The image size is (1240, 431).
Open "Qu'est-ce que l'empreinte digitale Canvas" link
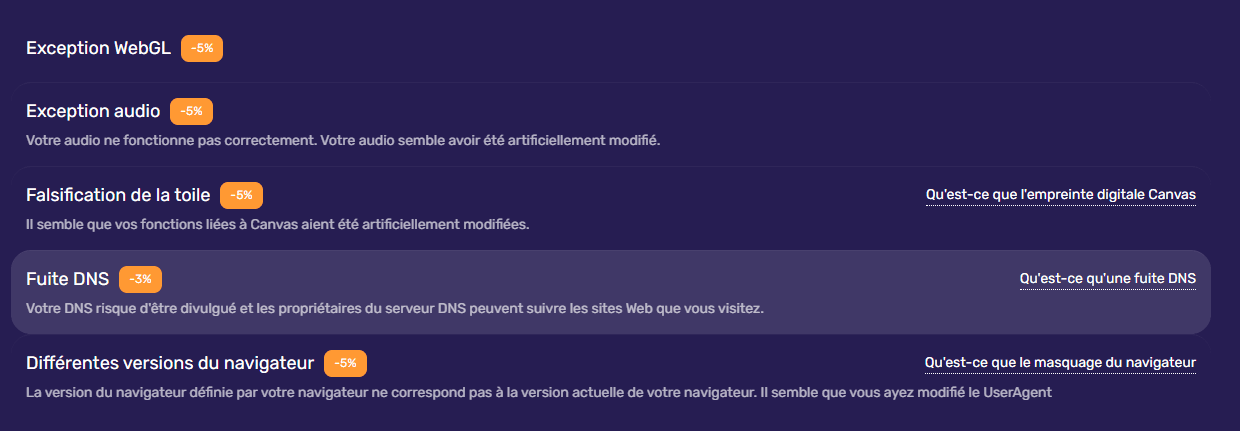pyautogui.click(x=1060, y=195)
